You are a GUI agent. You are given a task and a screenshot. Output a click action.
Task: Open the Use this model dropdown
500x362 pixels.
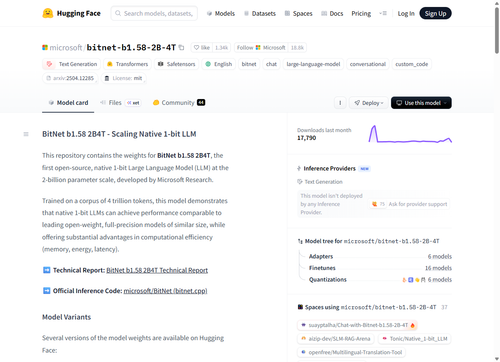click(421, 103)
